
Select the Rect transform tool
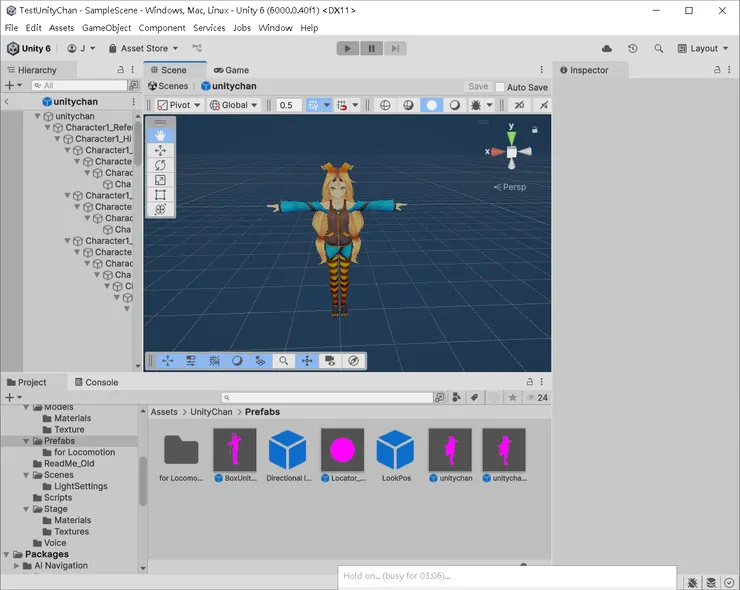coord(160,195)
